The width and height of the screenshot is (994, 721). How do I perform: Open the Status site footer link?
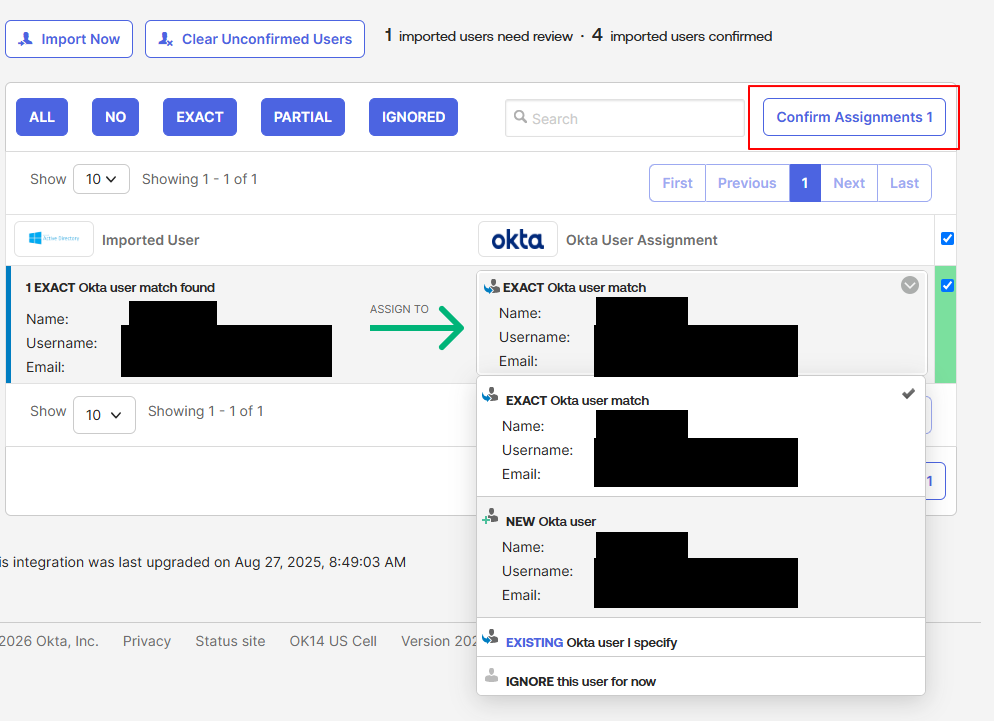tap(230, 641)
